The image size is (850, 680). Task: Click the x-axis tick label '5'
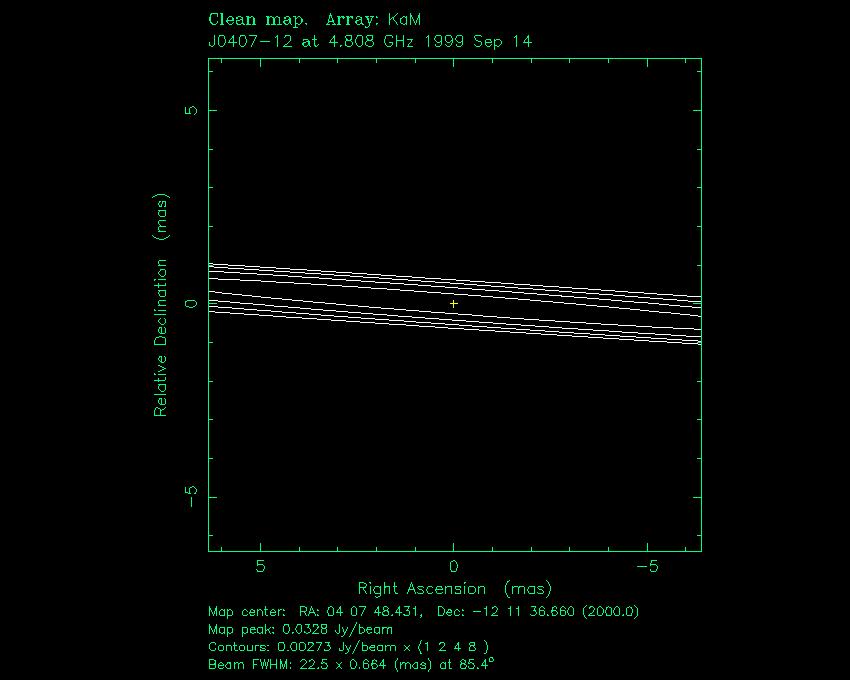[x=260, y=567]
